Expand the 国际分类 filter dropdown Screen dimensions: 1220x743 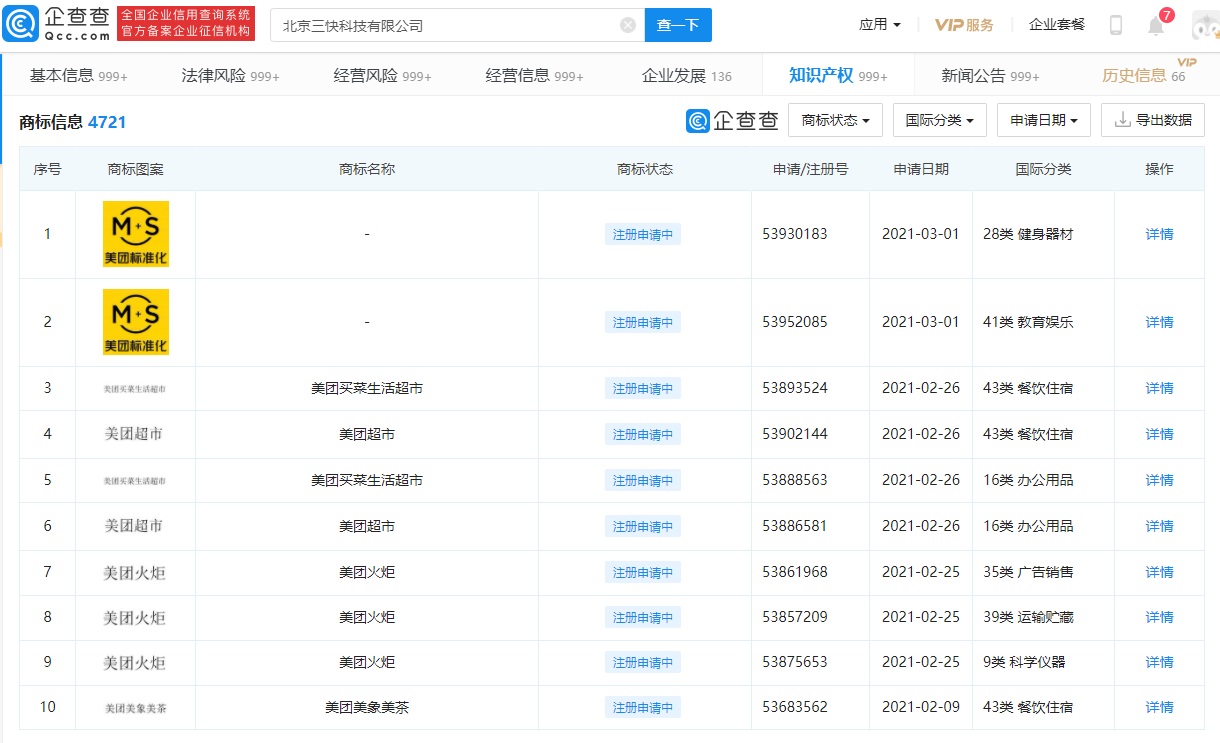pos(940,120)
